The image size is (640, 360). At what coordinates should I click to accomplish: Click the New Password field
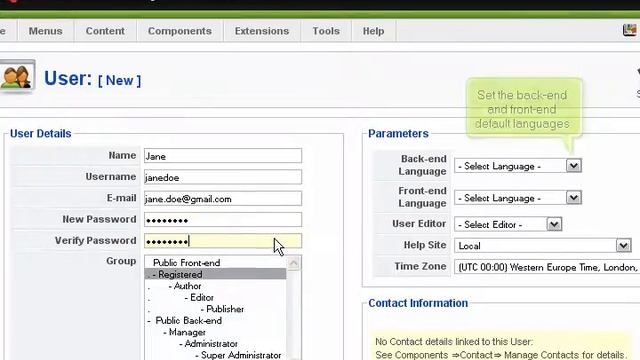coord(223,220)
